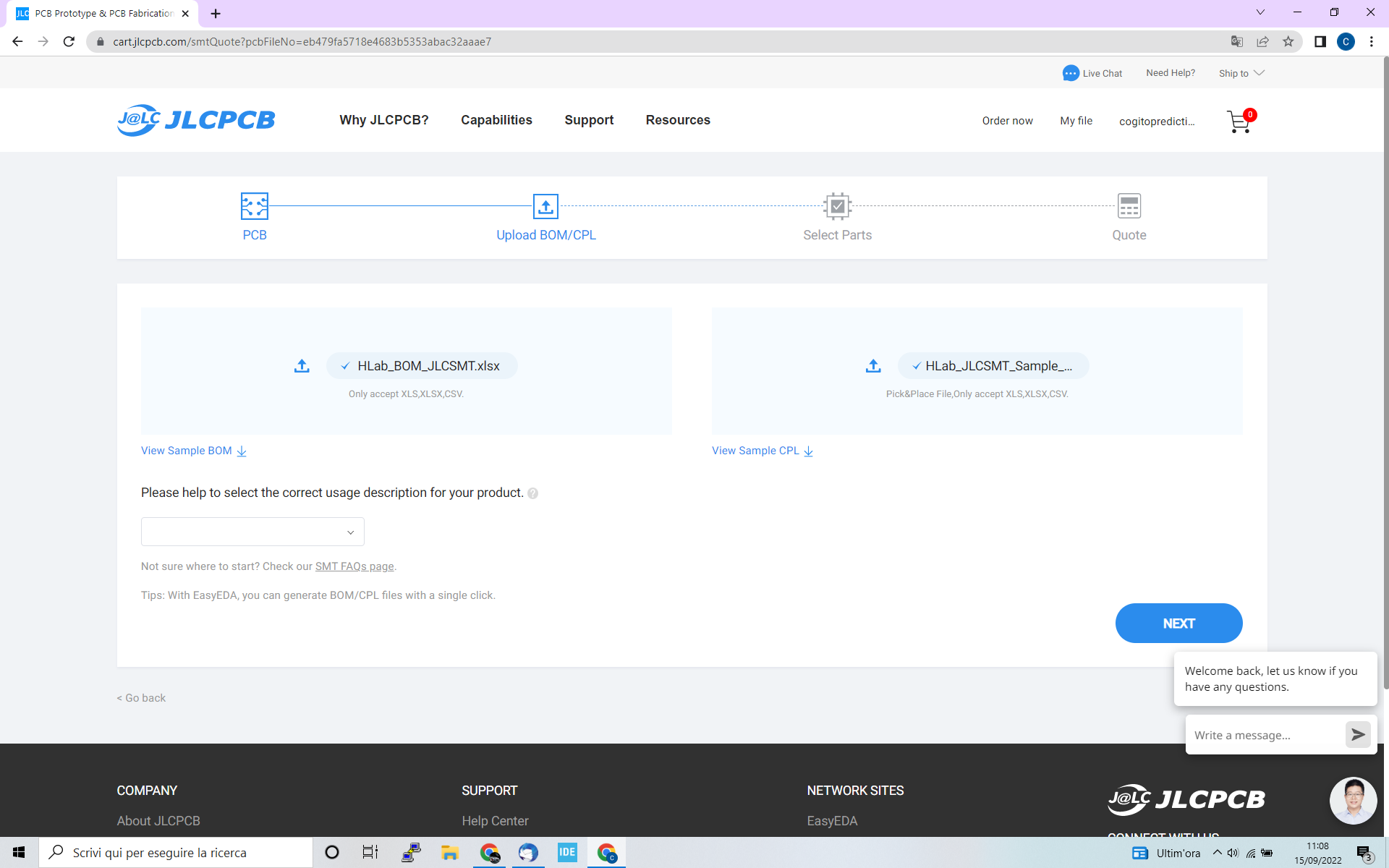This screenshot has height=868, width=1389.
Task: Open Live Chat bubble icon
Action: [1071, 73]
